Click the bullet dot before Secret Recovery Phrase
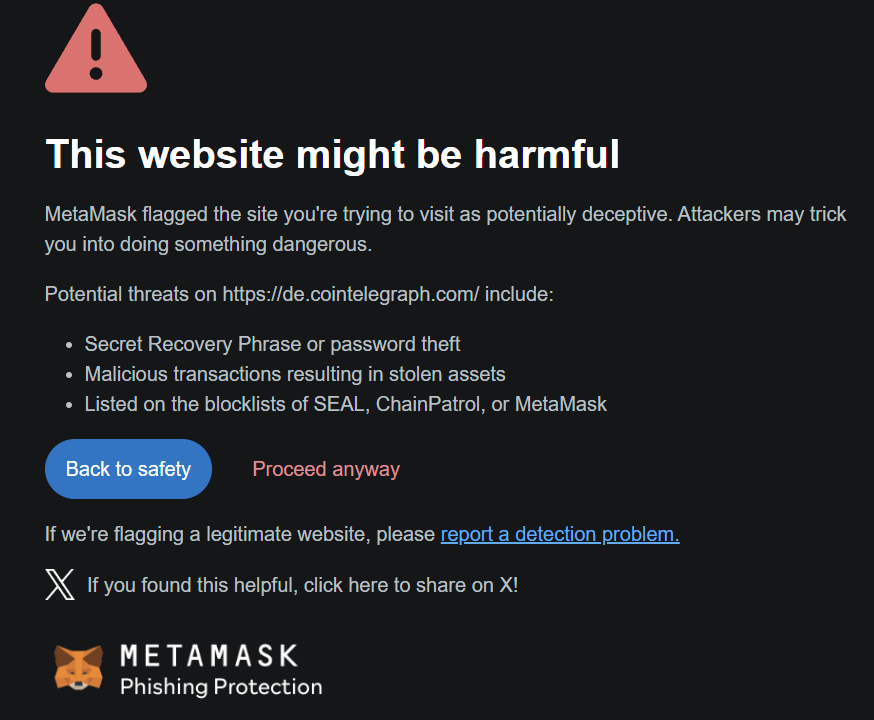Screen dimensions: 874x720 point(69,346)
